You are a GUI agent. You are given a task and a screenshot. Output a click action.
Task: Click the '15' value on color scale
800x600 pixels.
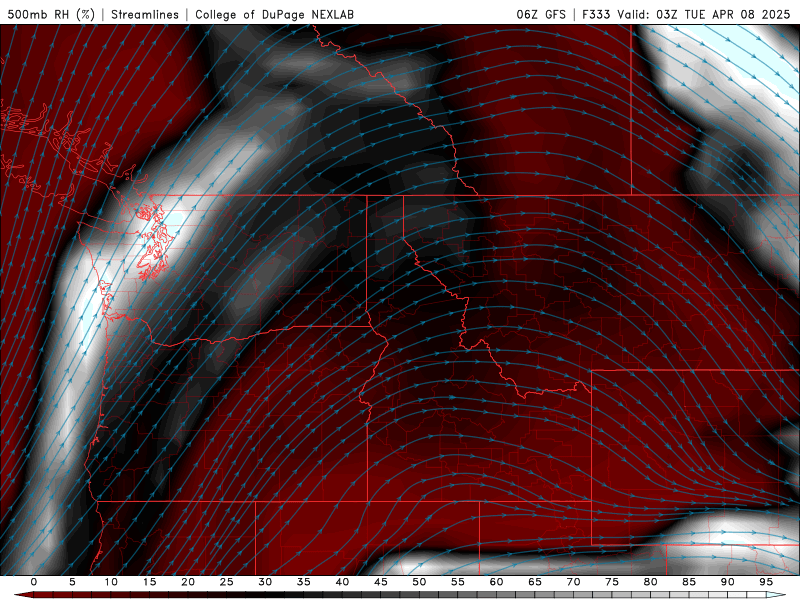149,582
